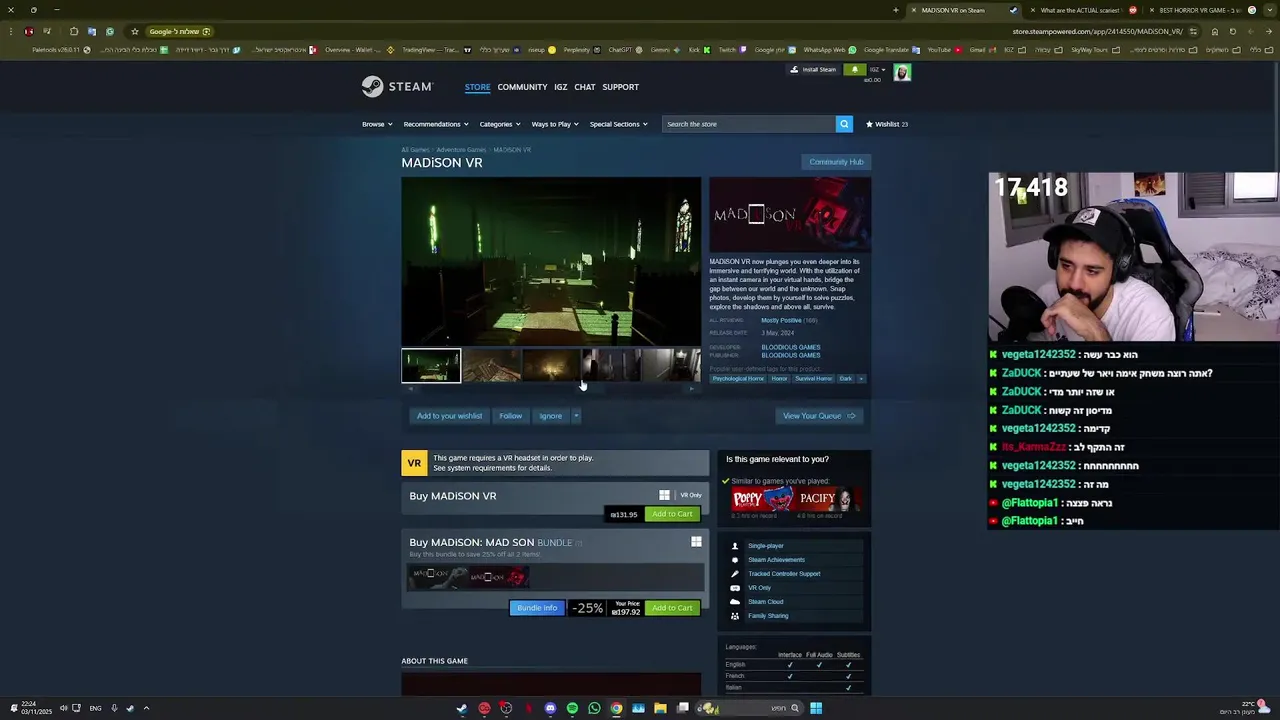1280x720 pixels.
Task: Expand the Ways to Play menu
Action: [555, 124]
